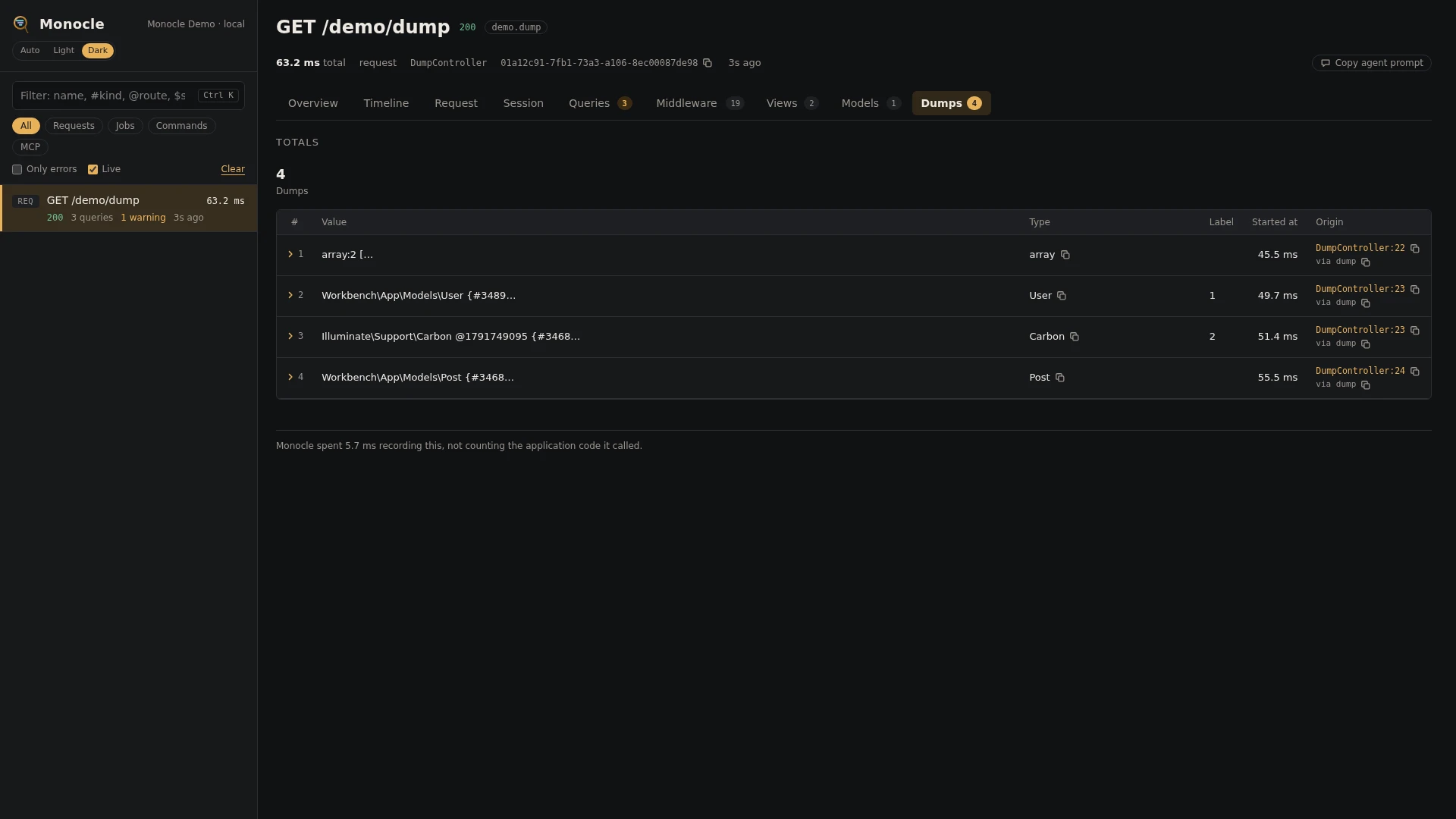1456x819 pixels.
Task: Open the Timeline tab
Action: tap(386, 103)
